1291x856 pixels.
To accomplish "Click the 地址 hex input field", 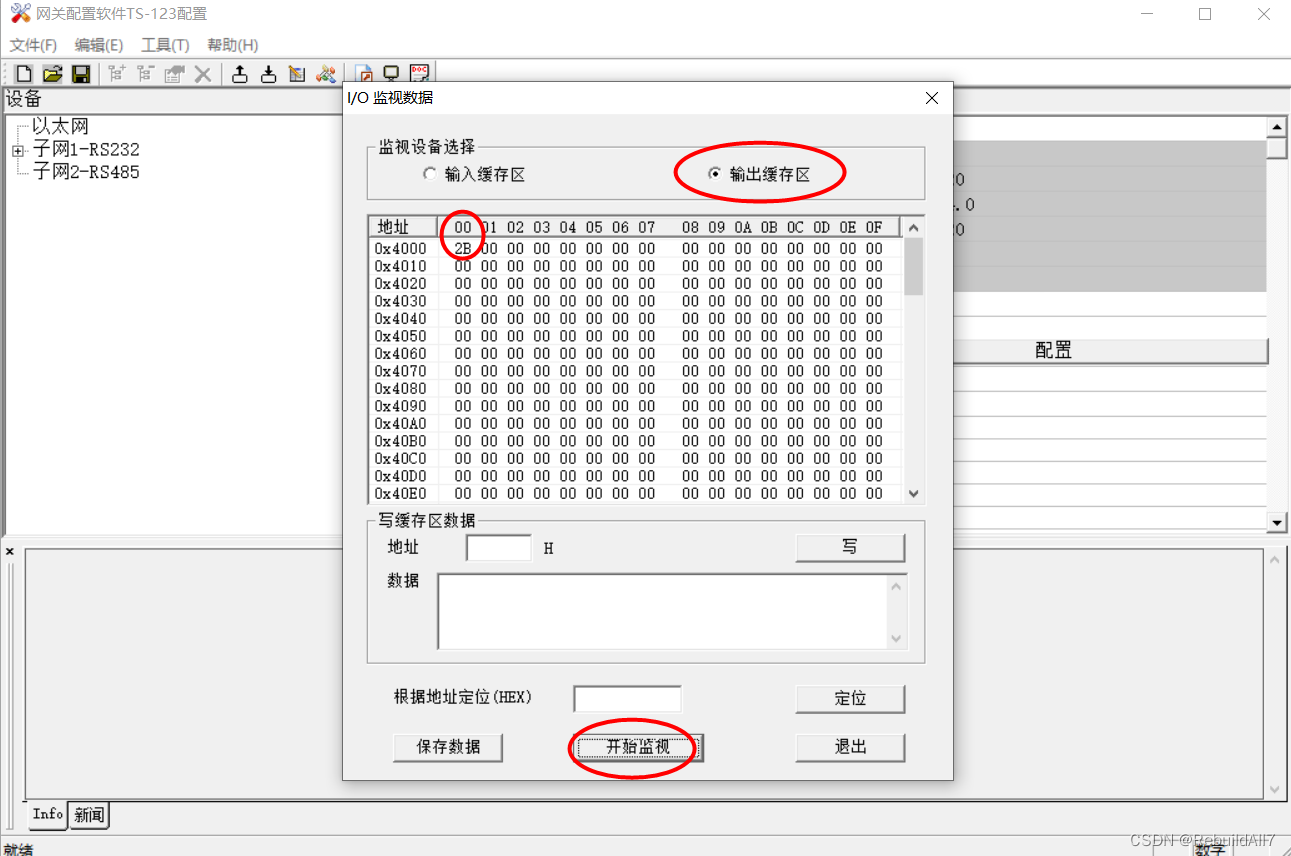I will (499, 548).
